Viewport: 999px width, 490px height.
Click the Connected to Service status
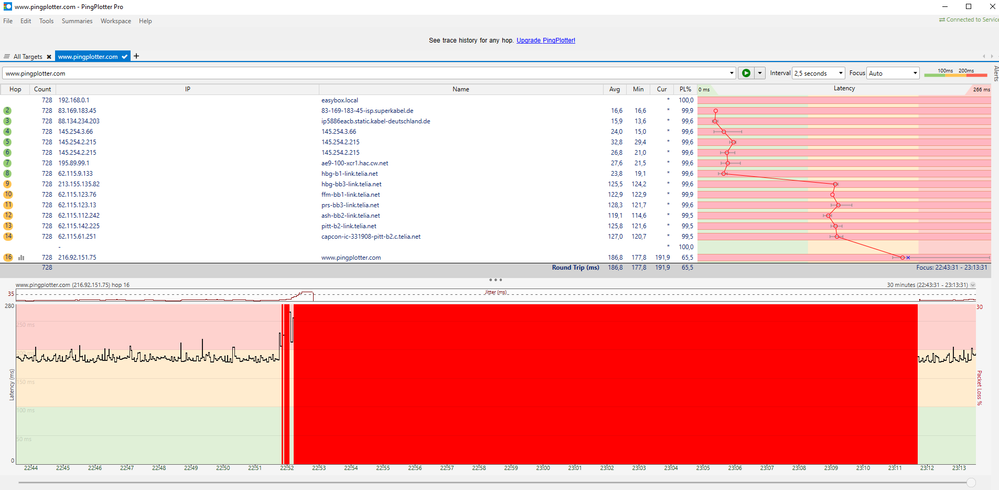pyautogui.click(x=969, y=20)
